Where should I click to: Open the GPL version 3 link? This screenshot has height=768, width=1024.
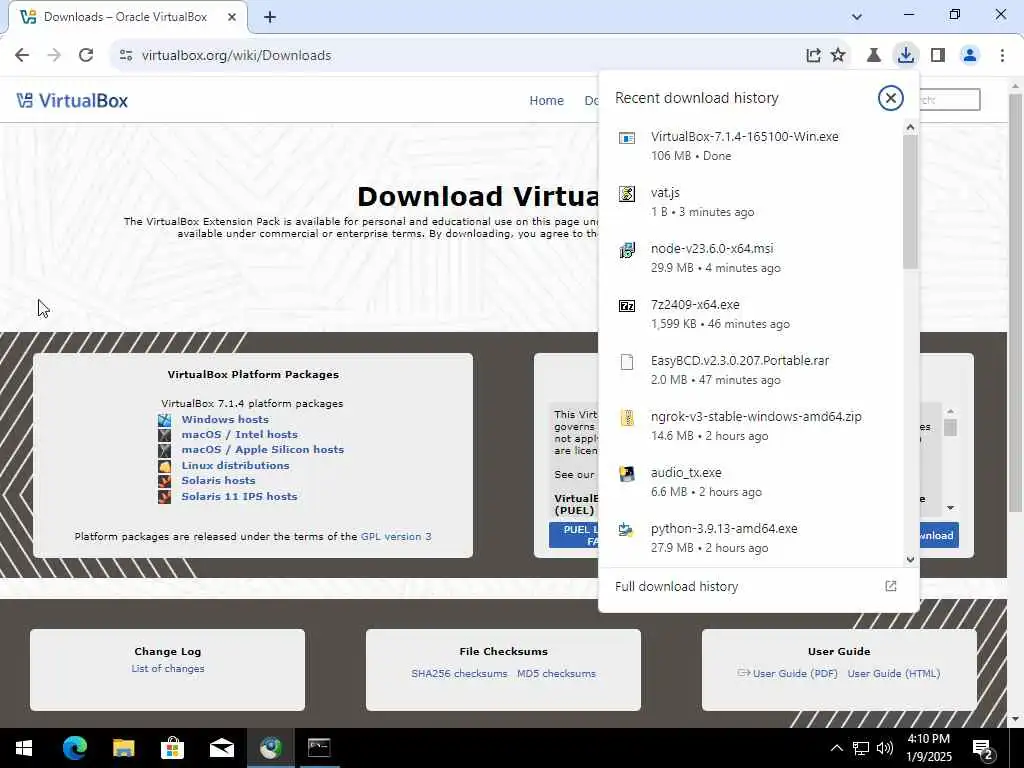(x=396, y=536)
